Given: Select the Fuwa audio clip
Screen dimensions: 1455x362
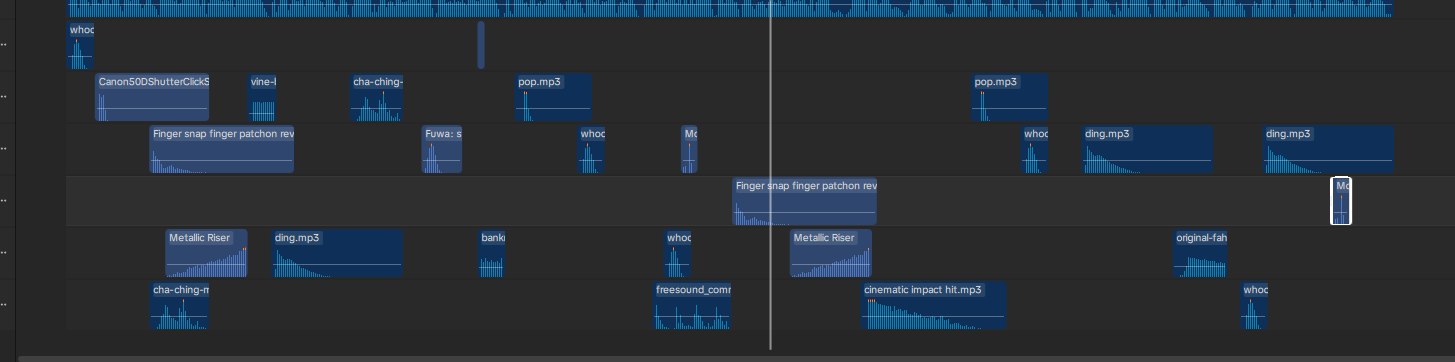Looking at the screenshot, I should (442, 149).
